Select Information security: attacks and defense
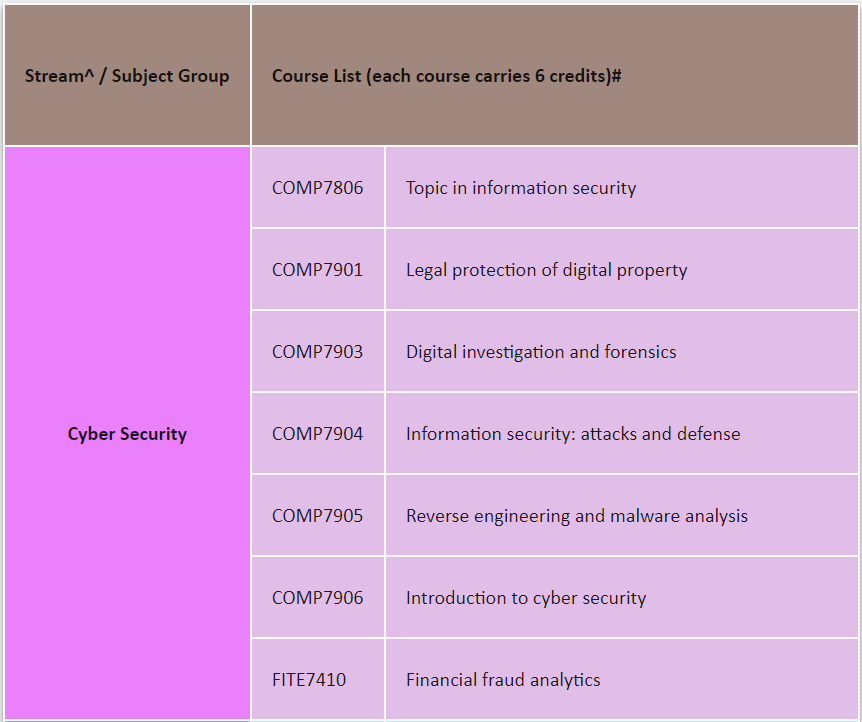 tap(572, 434)
